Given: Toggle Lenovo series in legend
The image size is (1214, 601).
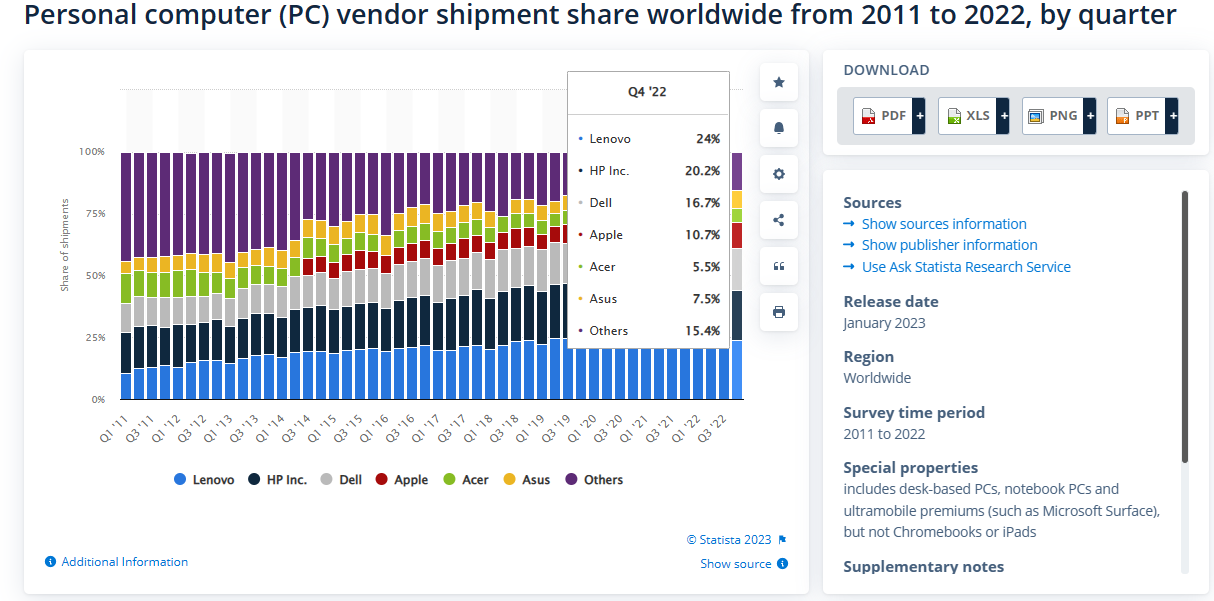Looking at the screenshot, I should 204,480.
